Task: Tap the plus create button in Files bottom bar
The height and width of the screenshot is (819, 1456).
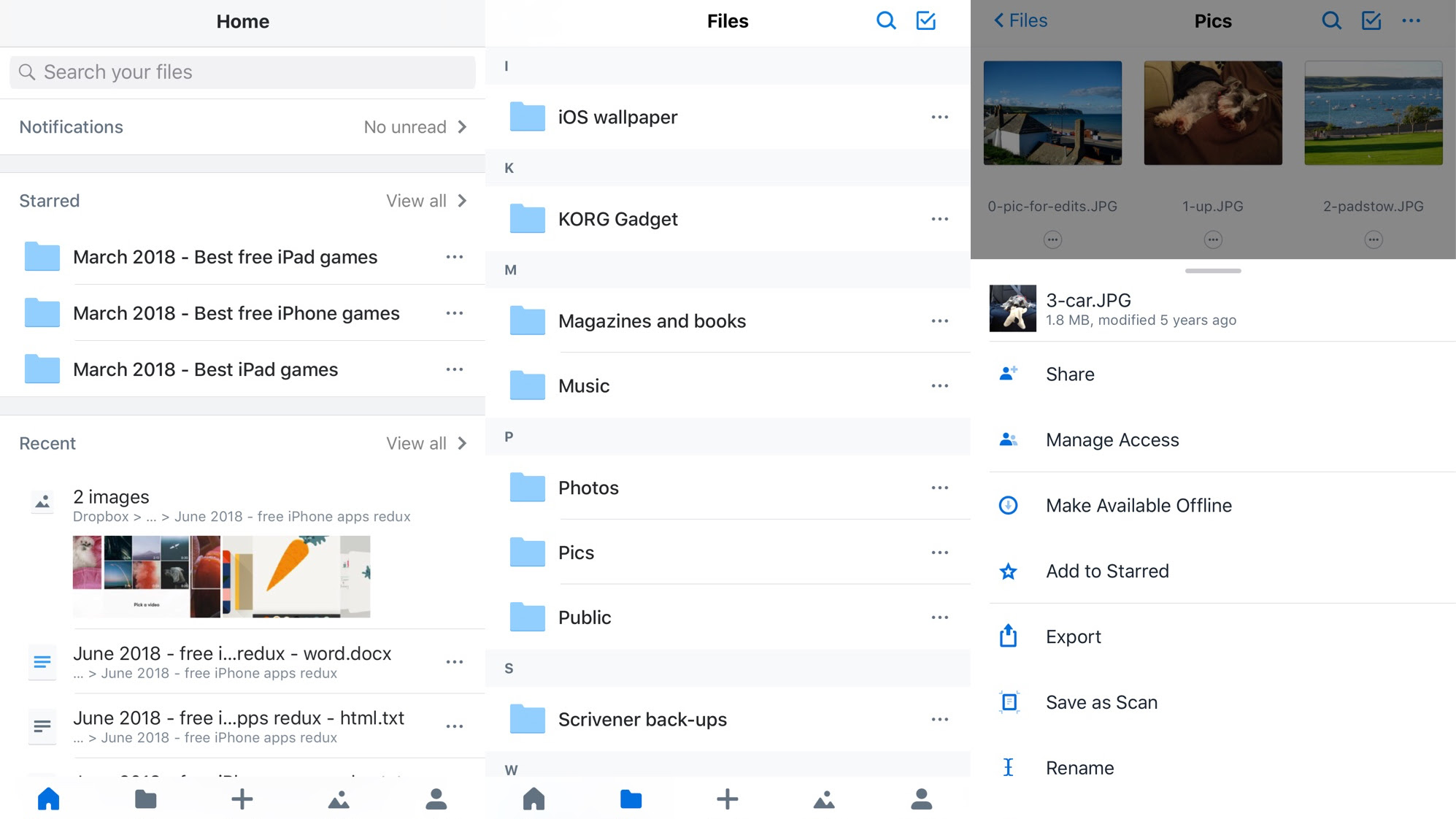Action: [x=727, y=799]
